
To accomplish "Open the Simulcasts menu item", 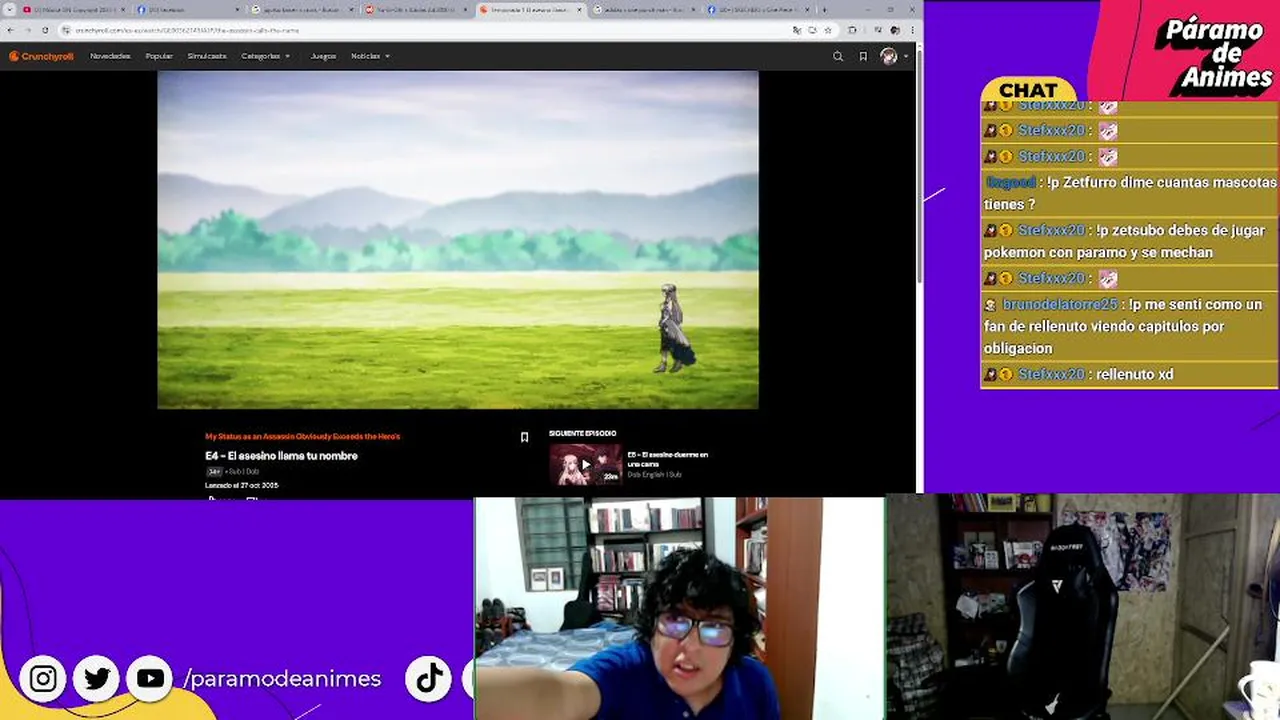I will (x=207, y=56).
